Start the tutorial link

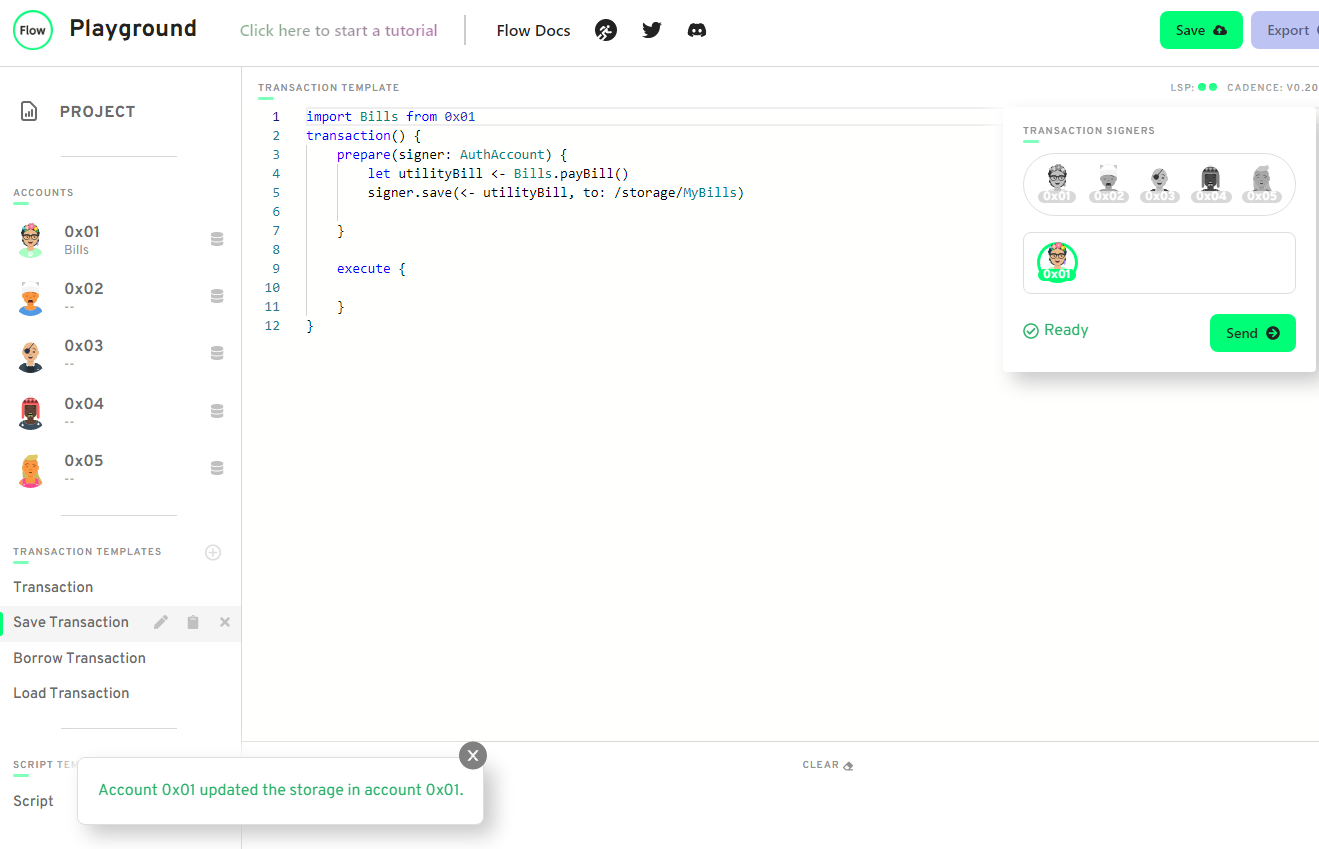coord(339,30)
